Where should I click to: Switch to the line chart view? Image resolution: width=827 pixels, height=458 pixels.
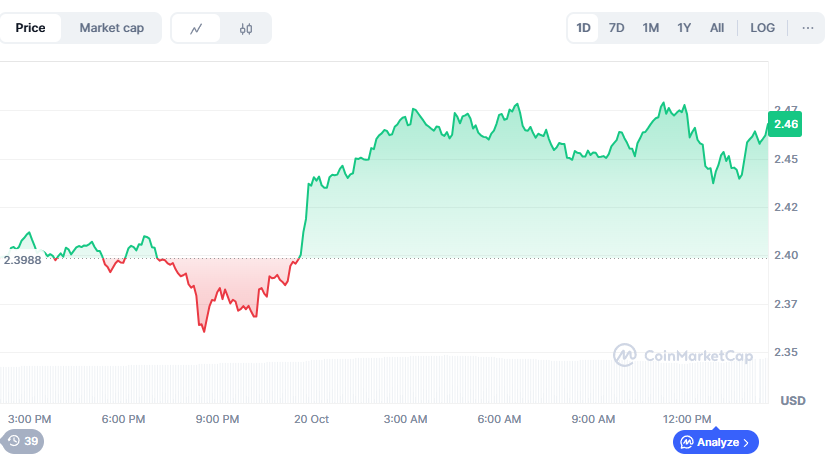(196, 28)
